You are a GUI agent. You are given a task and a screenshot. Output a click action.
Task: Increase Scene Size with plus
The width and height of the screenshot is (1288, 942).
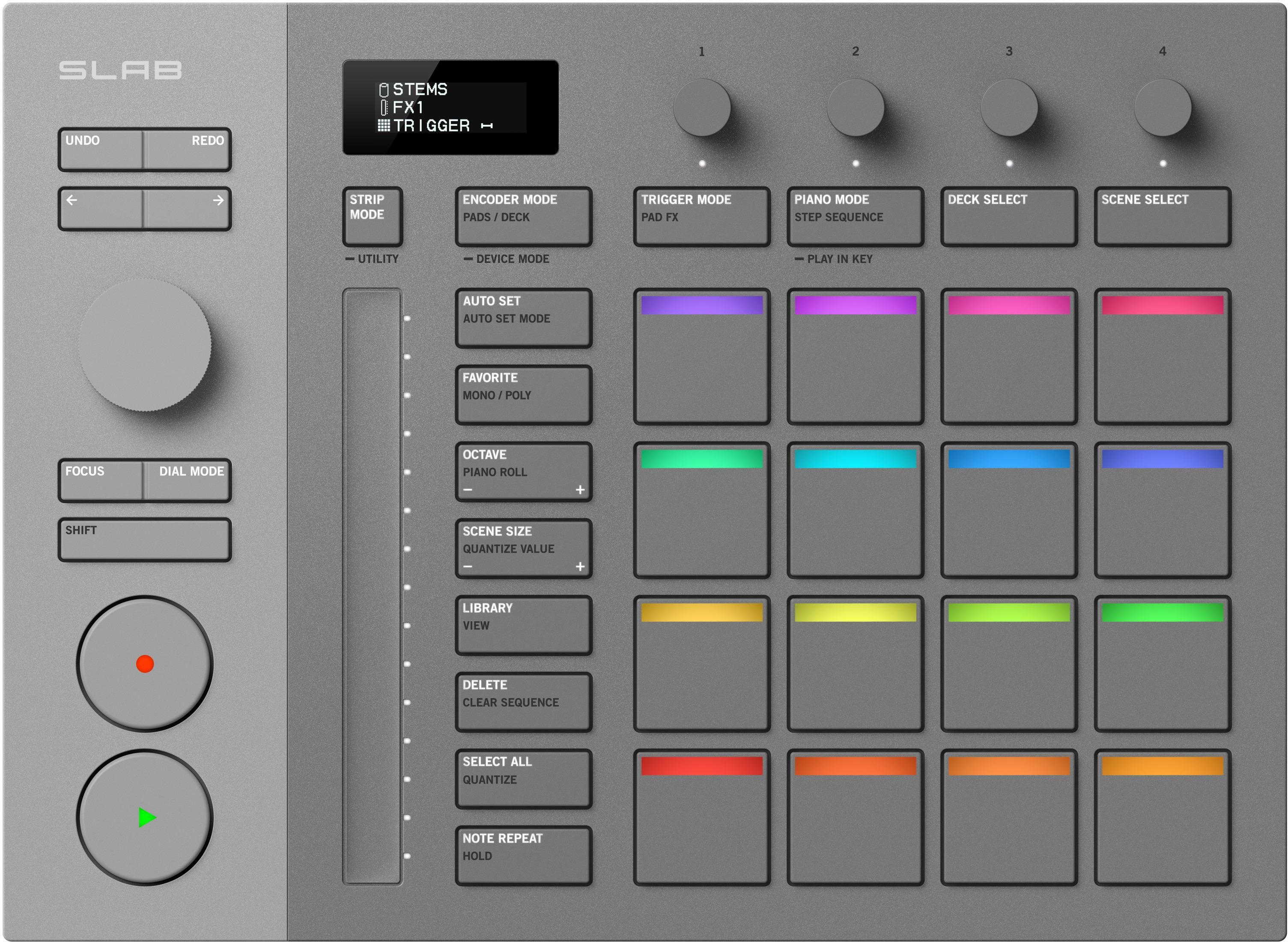point(580,566)
